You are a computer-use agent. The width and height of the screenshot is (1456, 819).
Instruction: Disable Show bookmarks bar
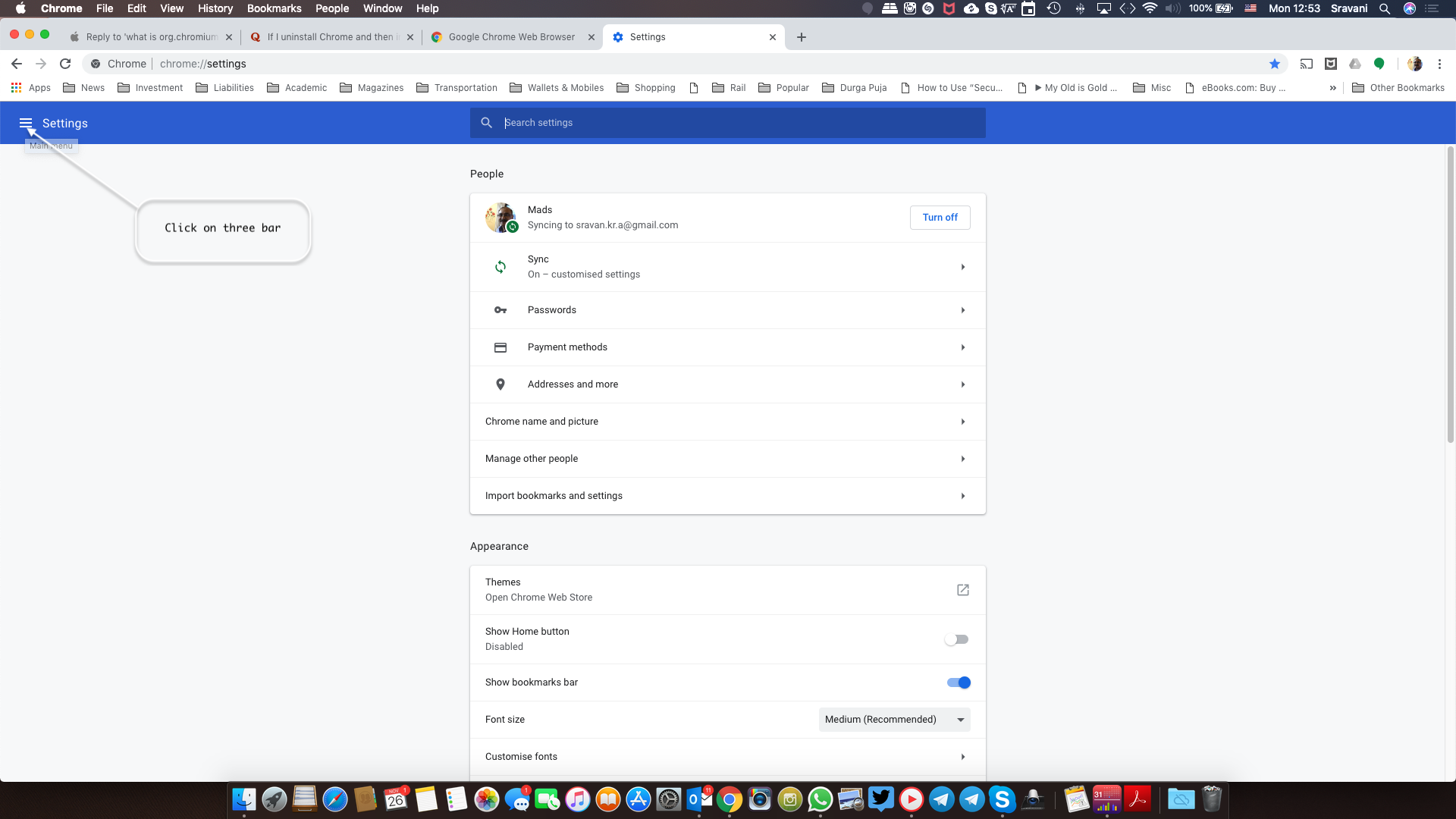(x=958, y=682)
